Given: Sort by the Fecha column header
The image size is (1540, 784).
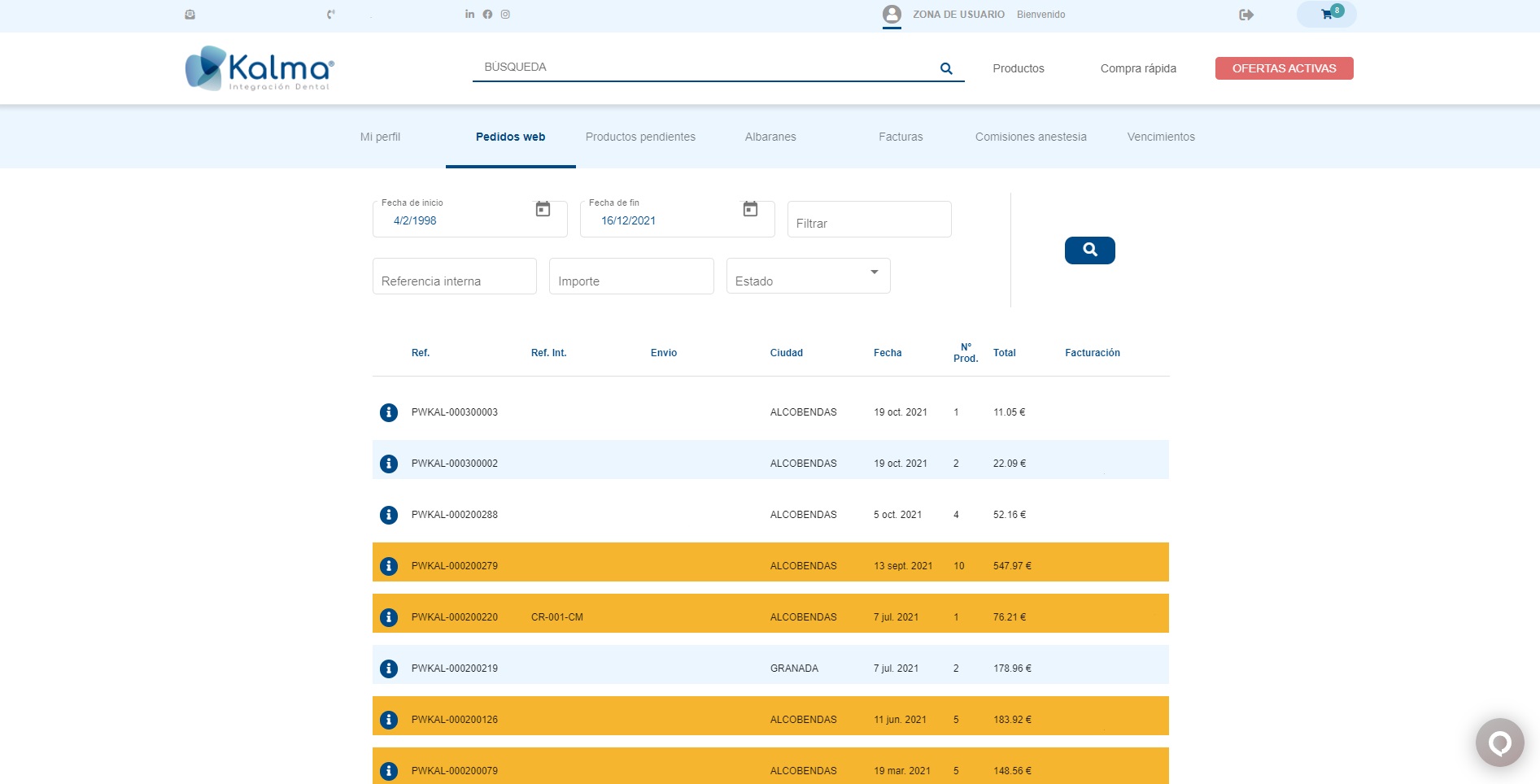Looking at the screenshot, I should 888,353.
